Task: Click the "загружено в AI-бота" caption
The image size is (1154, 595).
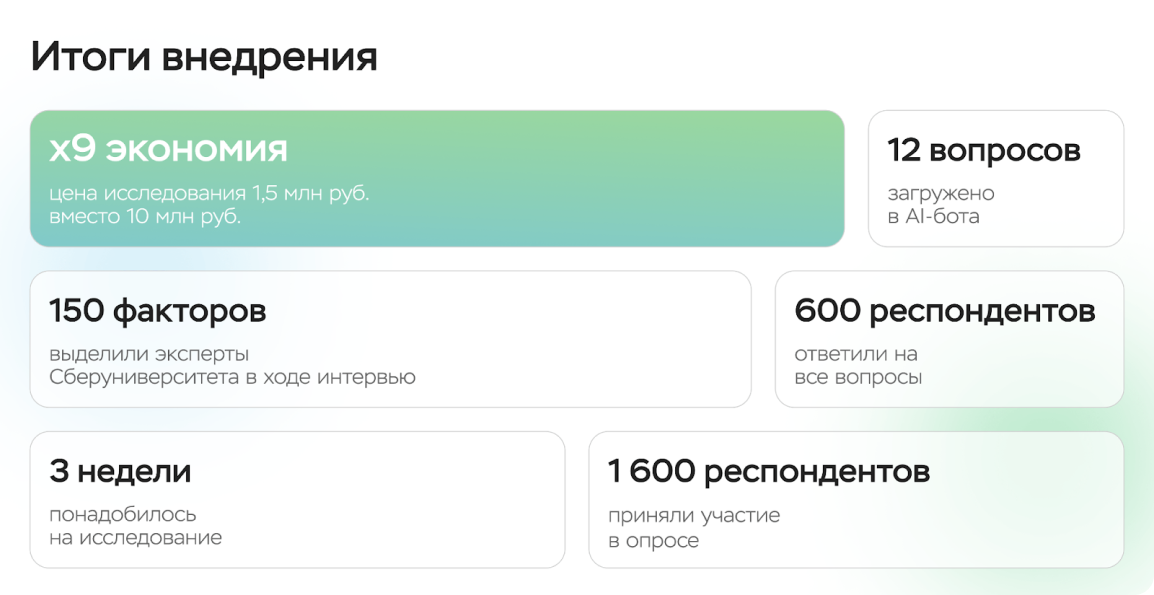Action: [941, 205]
